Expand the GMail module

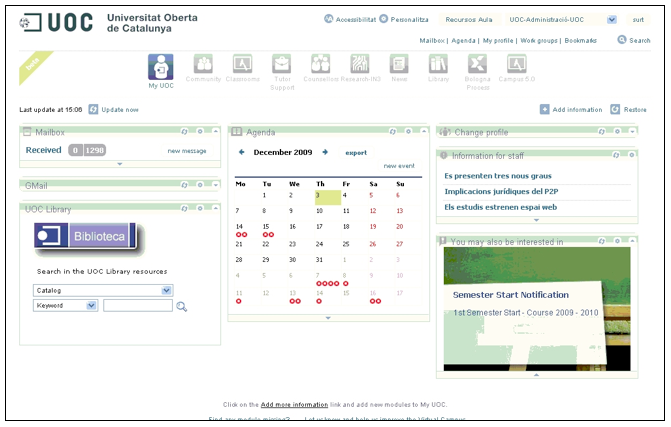coord(216,185)
